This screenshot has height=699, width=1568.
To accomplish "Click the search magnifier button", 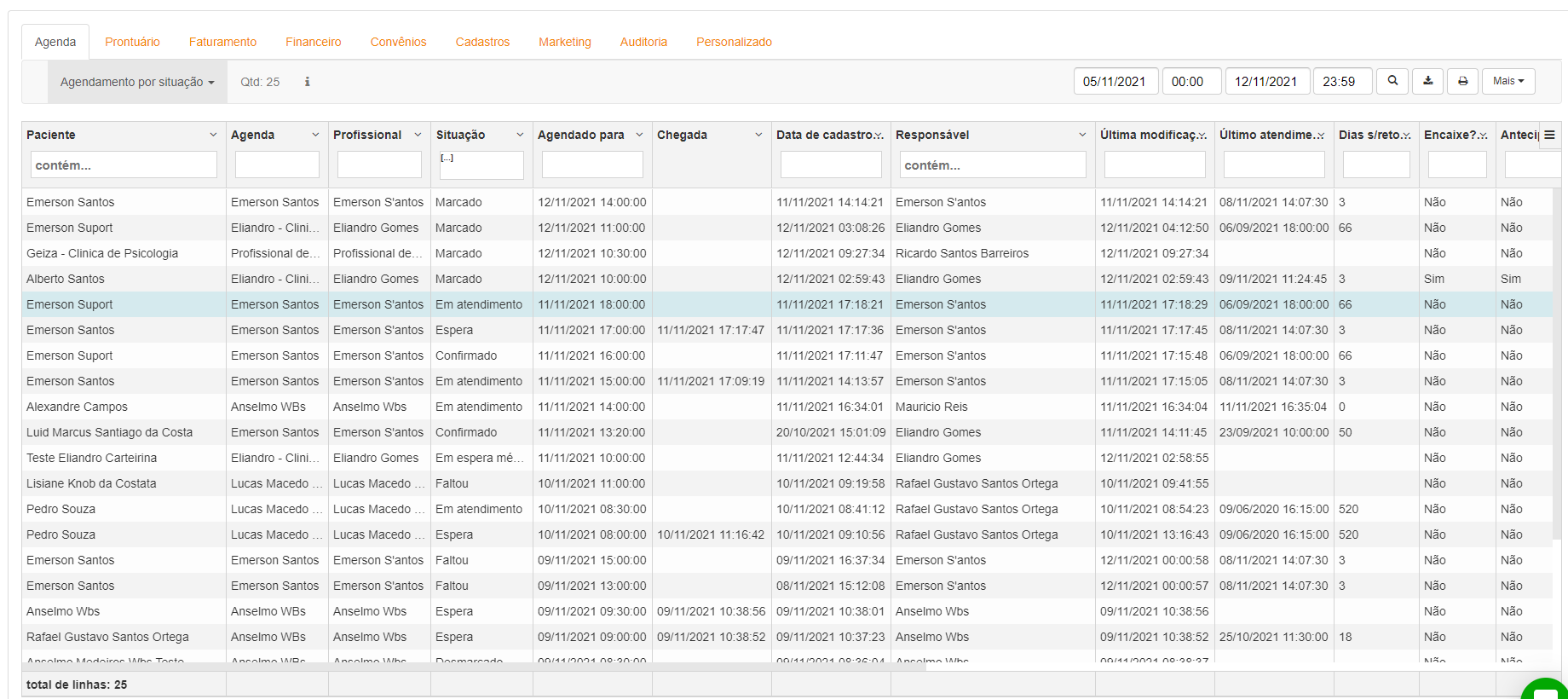I will coord(1392,81).
